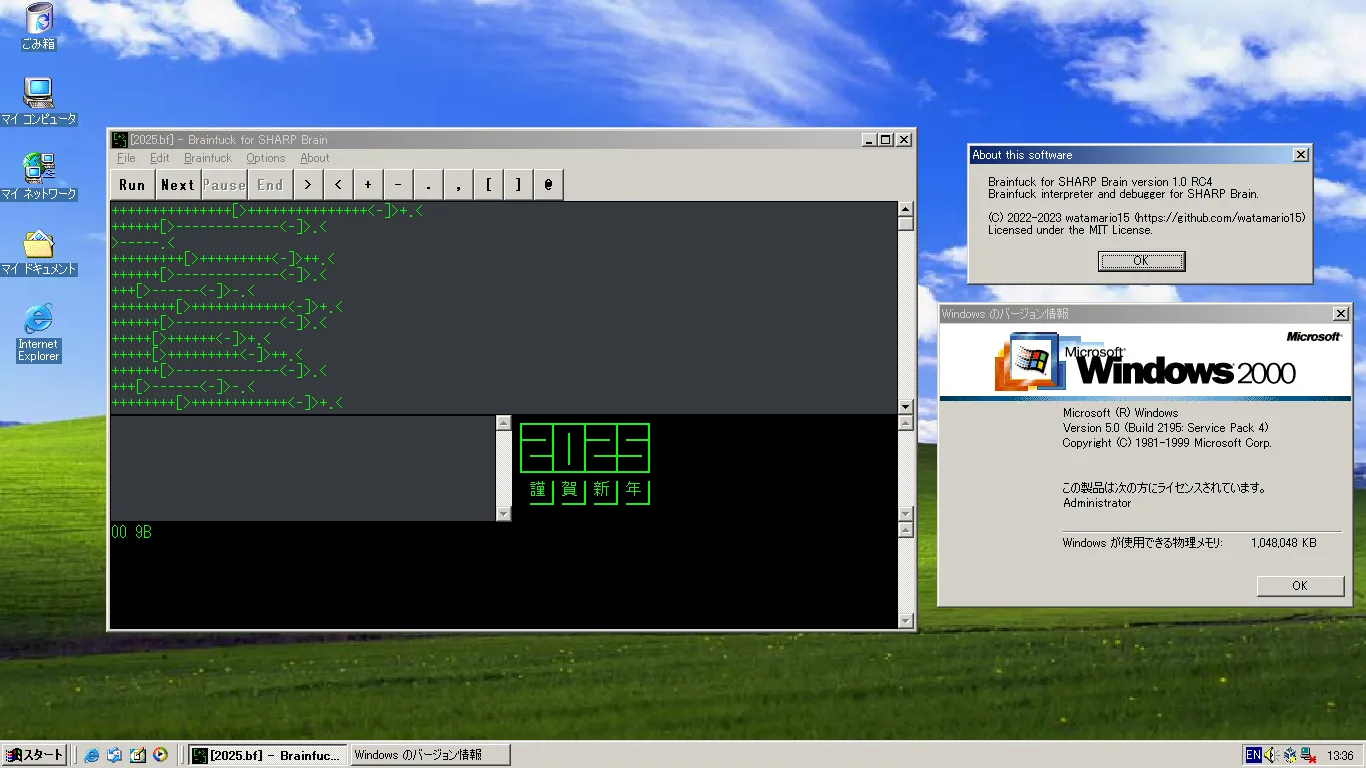Click code editor scrollbar down arrow

click(906, 407)
